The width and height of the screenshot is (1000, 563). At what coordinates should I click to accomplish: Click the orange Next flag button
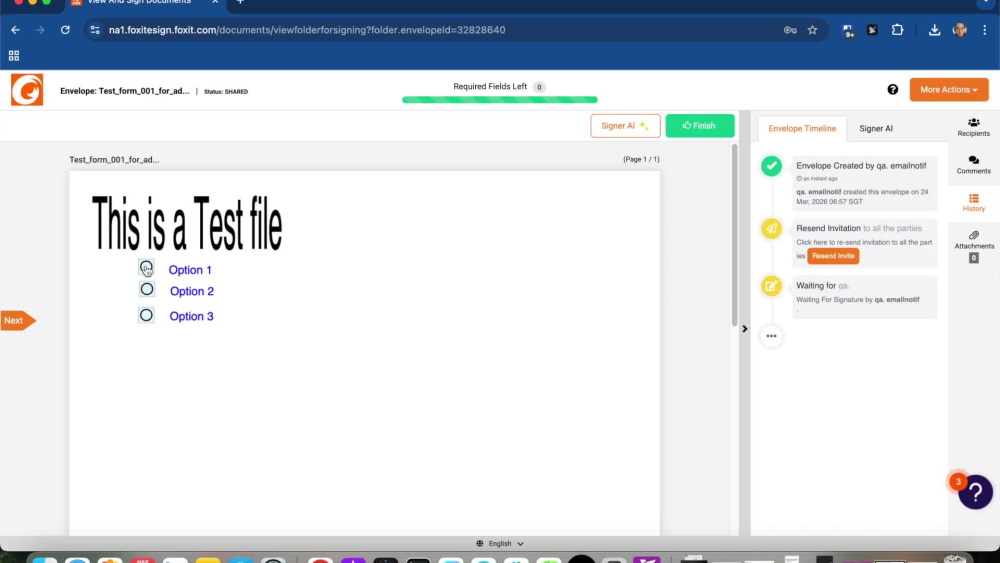[x=18, y=321]
